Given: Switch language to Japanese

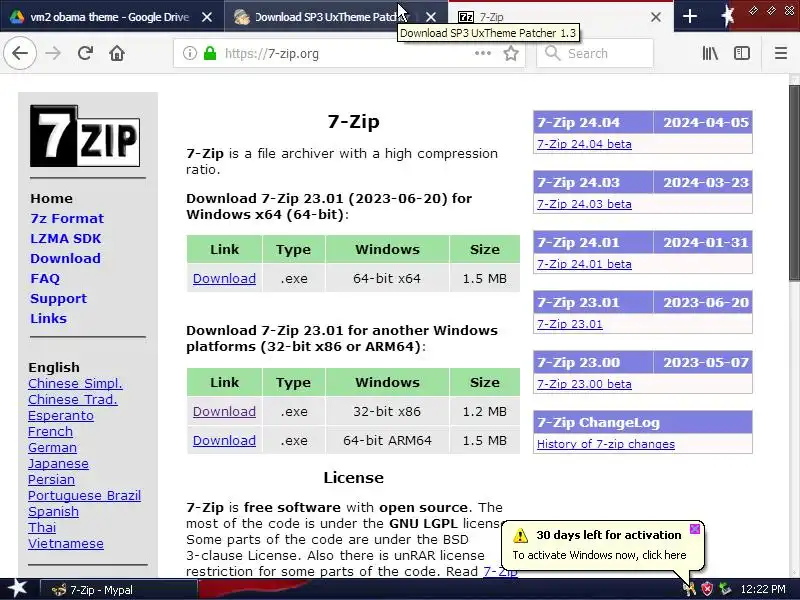Looking at the screenshot, I should pyautogui.click(x=58, y=463).
